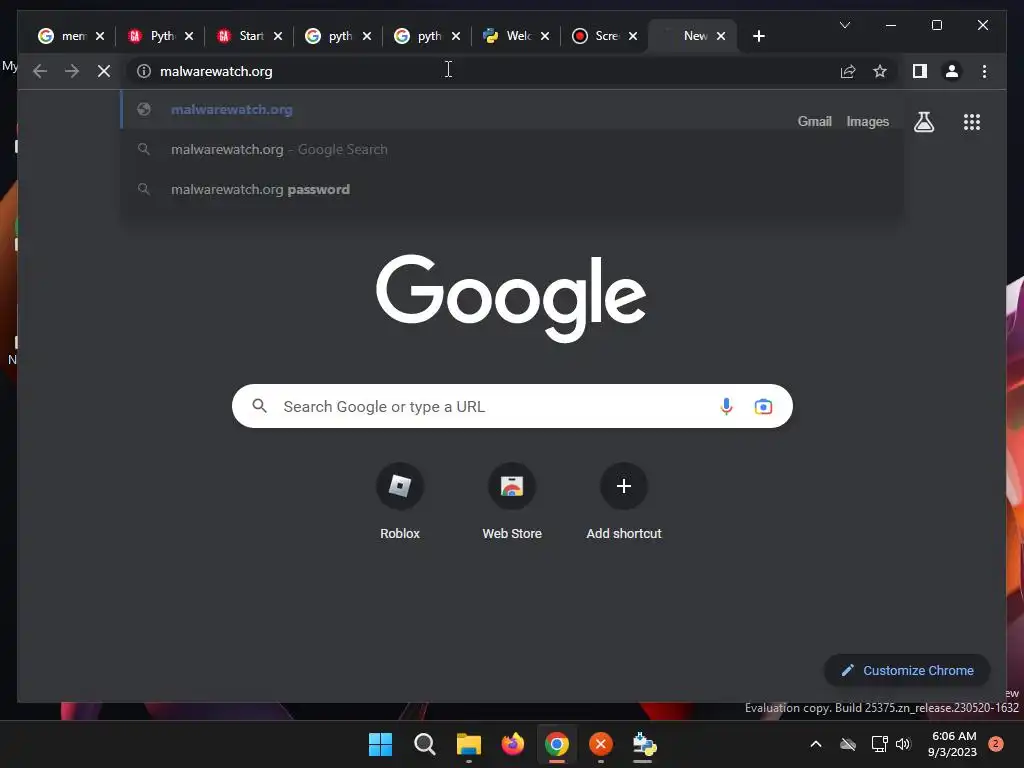
Task: Search by voice microphone icon
Action: click(x=726, y=406)
